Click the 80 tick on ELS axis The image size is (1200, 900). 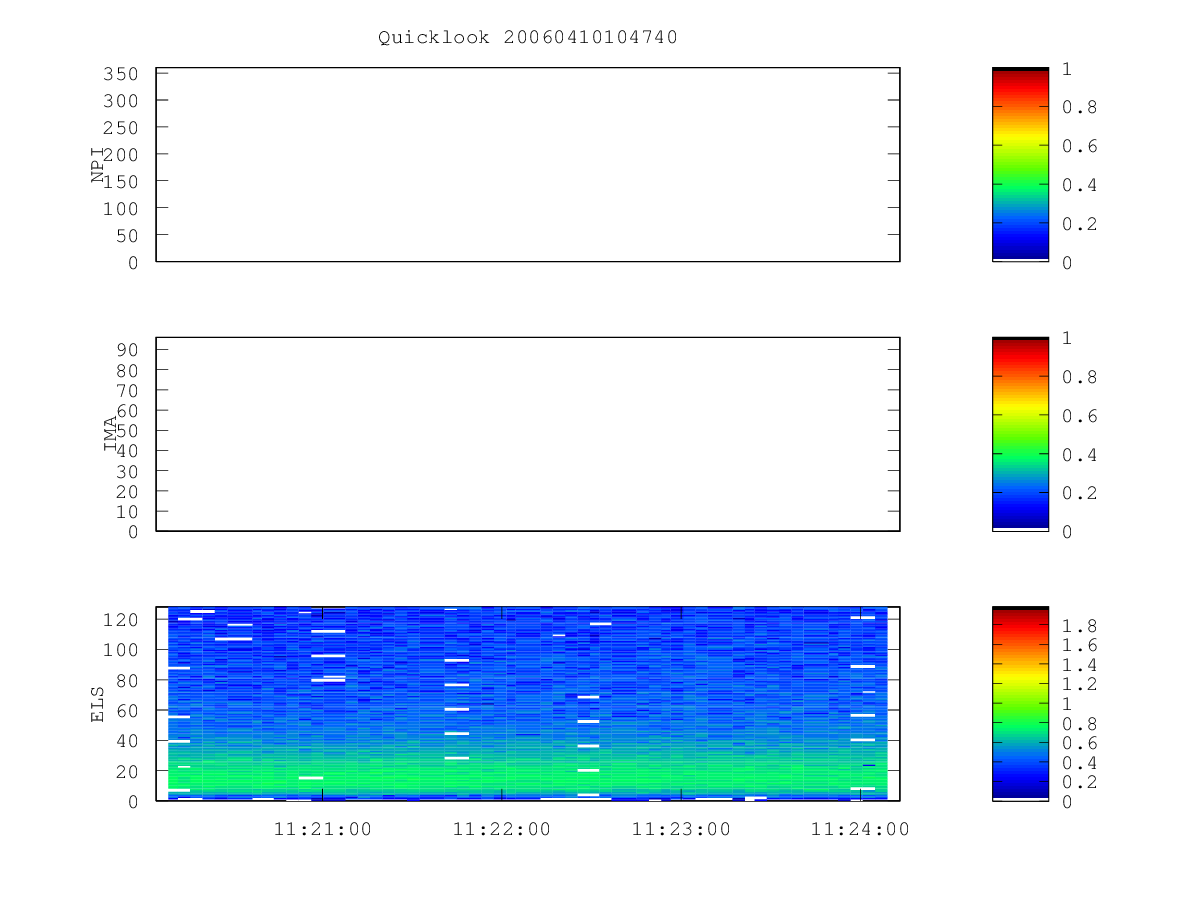(126, 680)
